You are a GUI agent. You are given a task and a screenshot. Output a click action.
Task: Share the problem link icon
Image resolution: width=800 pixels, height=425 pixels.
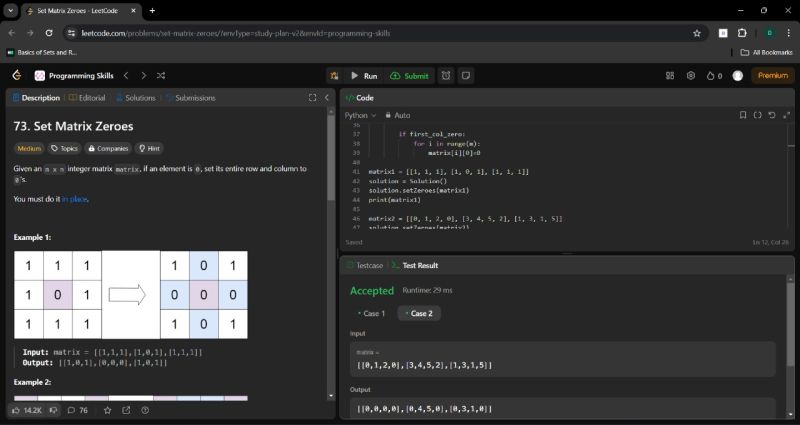point(126,410)
